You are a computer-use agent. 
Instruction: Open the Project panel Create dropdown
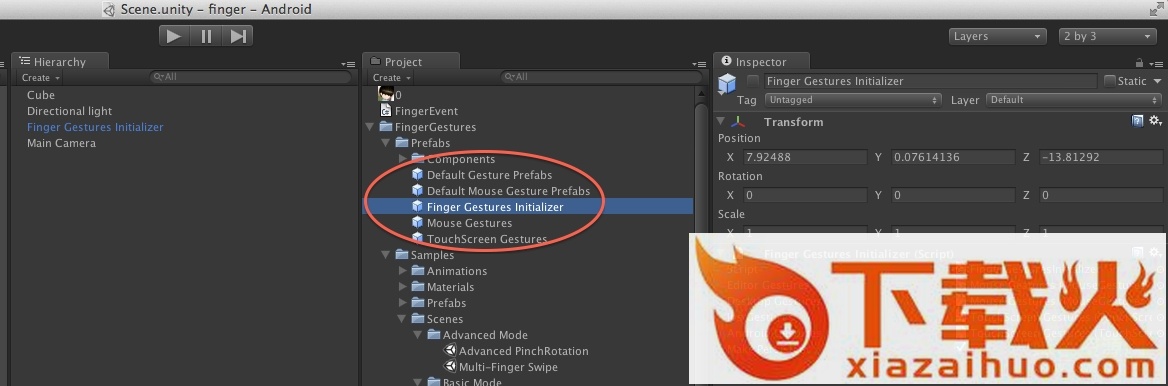(x=392, y=77)
